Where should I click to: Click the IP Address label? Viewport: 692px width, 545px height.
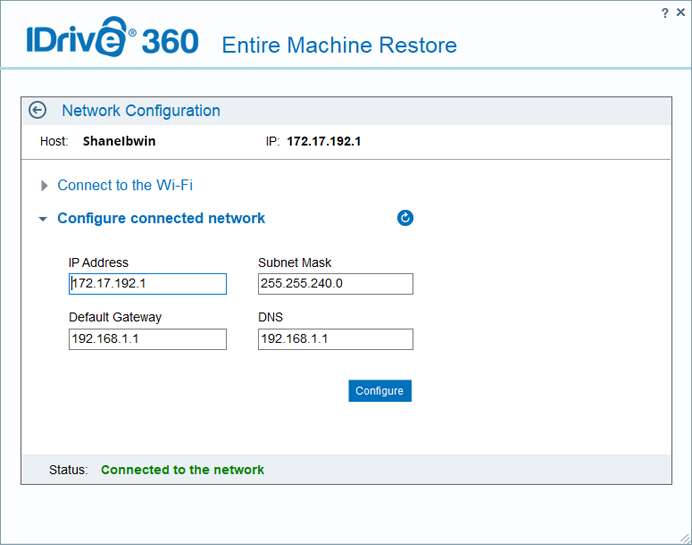pos(98,263)
